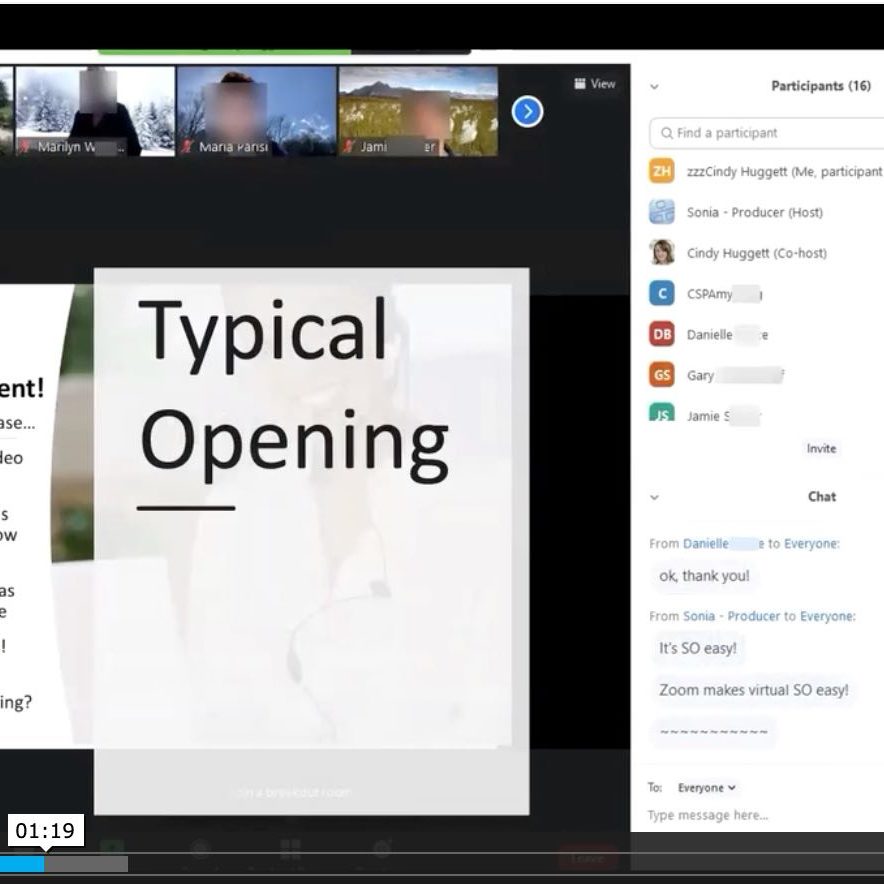Click Sonia - Producer's host avatar icon
Screen dimensions: 884x884
click(x=661, y=212)
